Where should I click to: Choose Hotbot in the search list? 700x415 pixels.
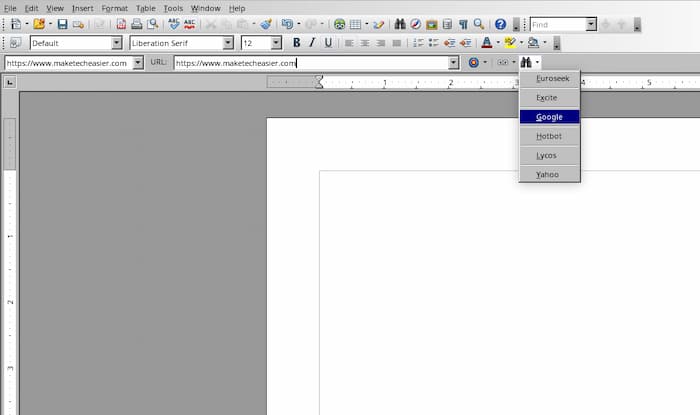549,136
